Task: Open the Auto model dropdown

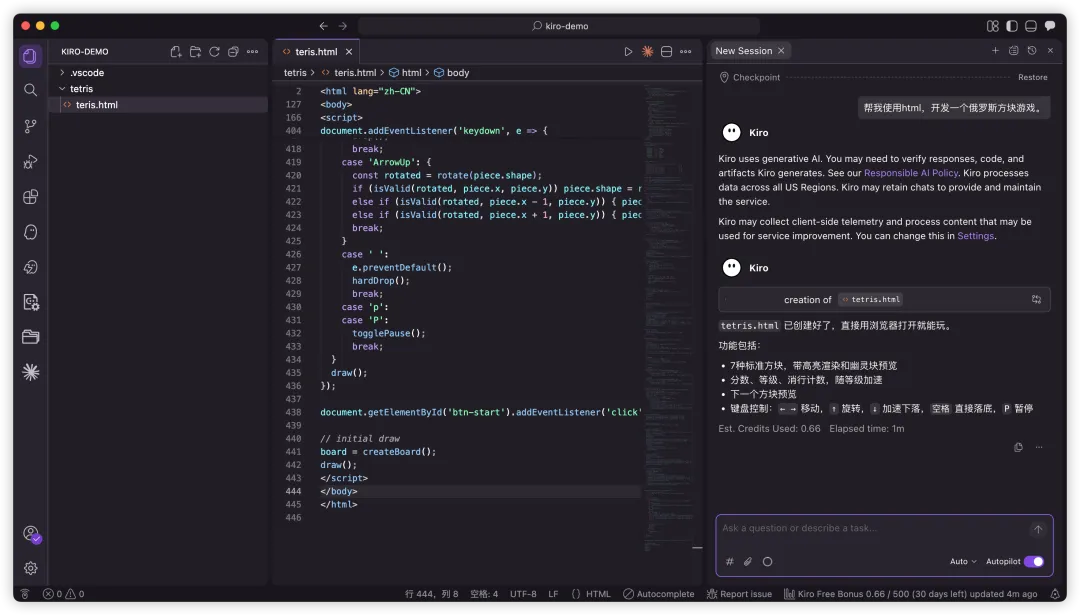Action: click(963, 561)
